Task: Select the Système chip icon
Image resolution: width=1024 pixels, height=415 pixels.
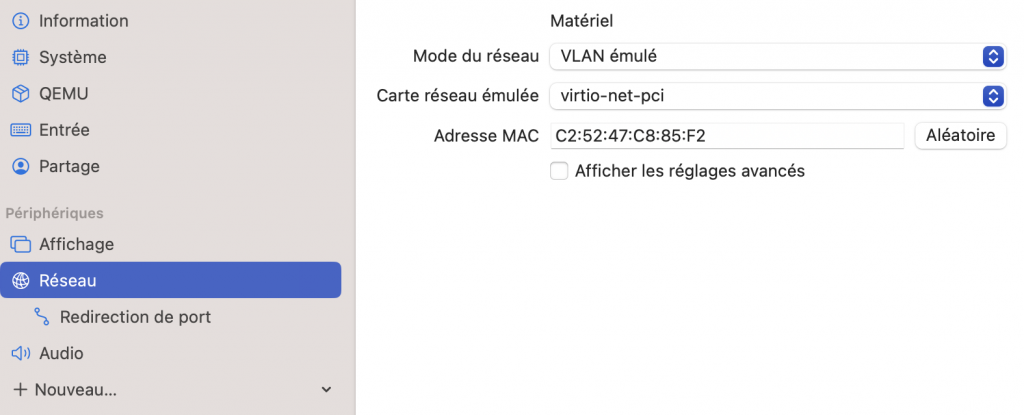Action: pos(20,57)
